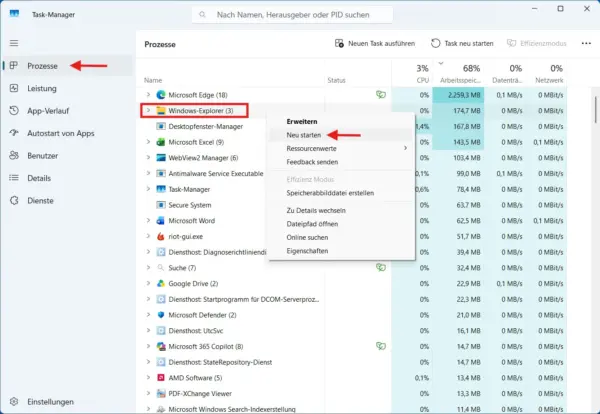Open the hamburger navigation menu

pyautogui.click(x=14, y=43)
